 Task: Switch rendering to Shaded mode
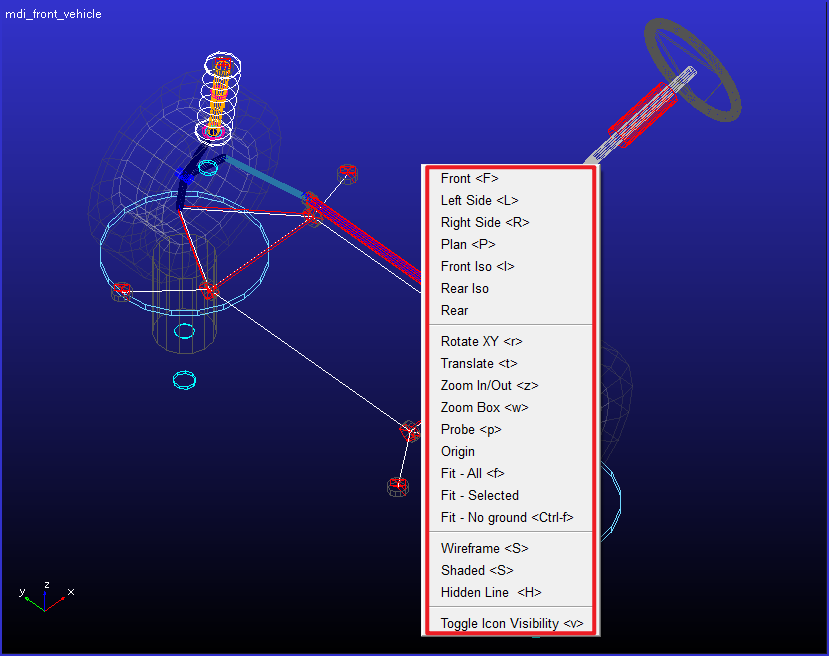[x=511, y=571]
